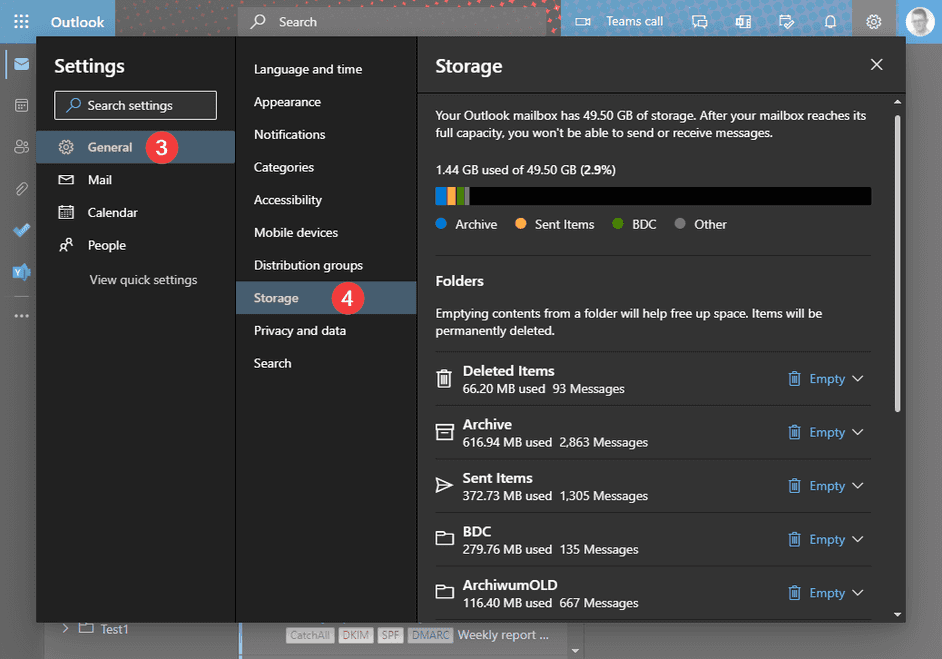Open the Yammer icon in the sidebar

tap(21, 271)
